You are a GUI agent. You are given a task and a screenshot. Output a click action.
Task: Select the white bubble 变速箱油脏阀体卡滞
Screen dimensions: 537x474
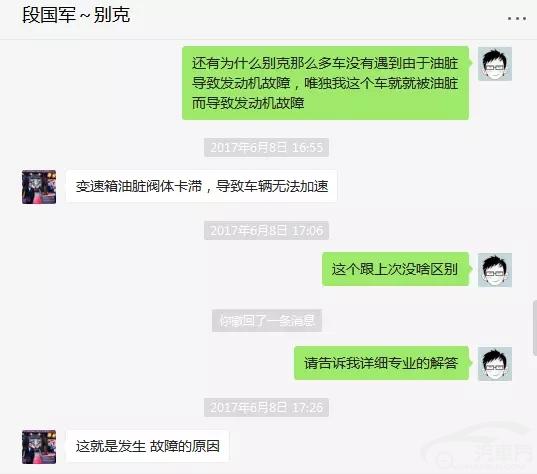point(202,186)
